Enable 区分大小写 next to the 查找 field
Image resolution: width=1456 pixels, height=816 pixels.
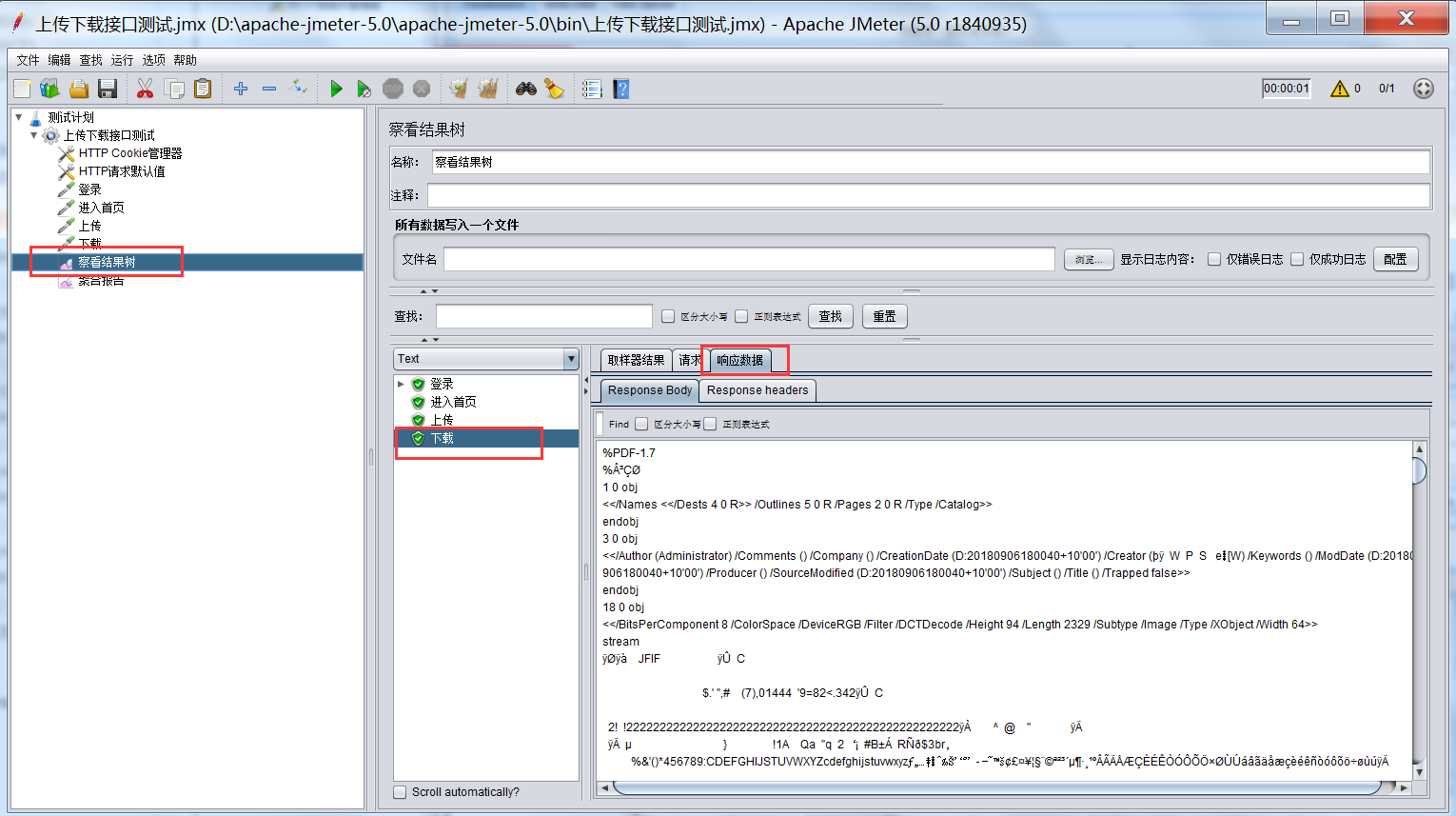668,316
